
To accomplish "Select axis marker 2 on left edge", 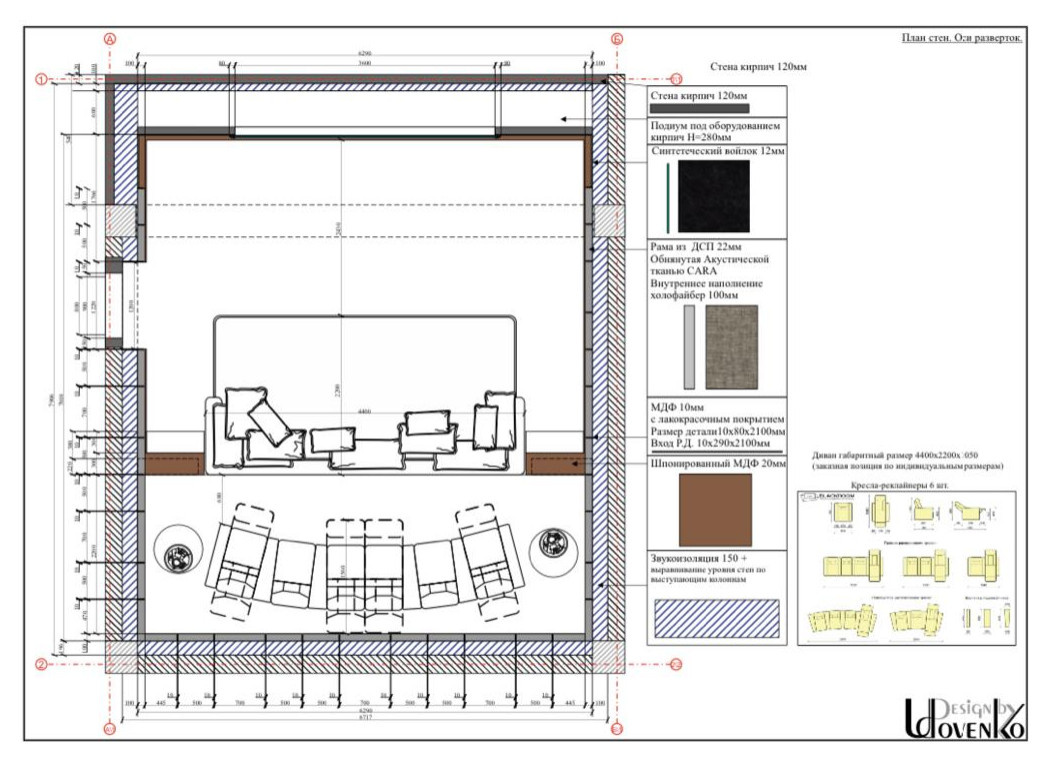I will tap(42, 663).
